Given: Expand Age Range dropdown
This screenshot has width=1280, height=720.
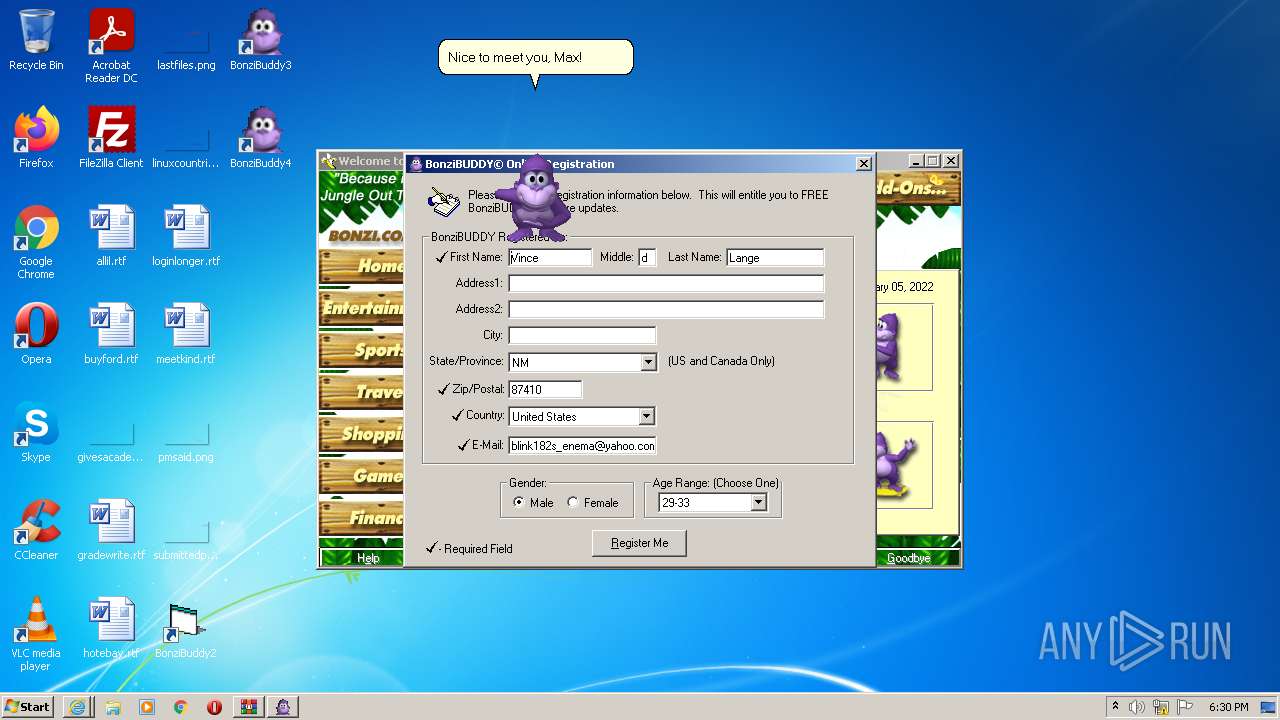Looking at the screenshot, I should pyautogui.click(x=758, y=502).
